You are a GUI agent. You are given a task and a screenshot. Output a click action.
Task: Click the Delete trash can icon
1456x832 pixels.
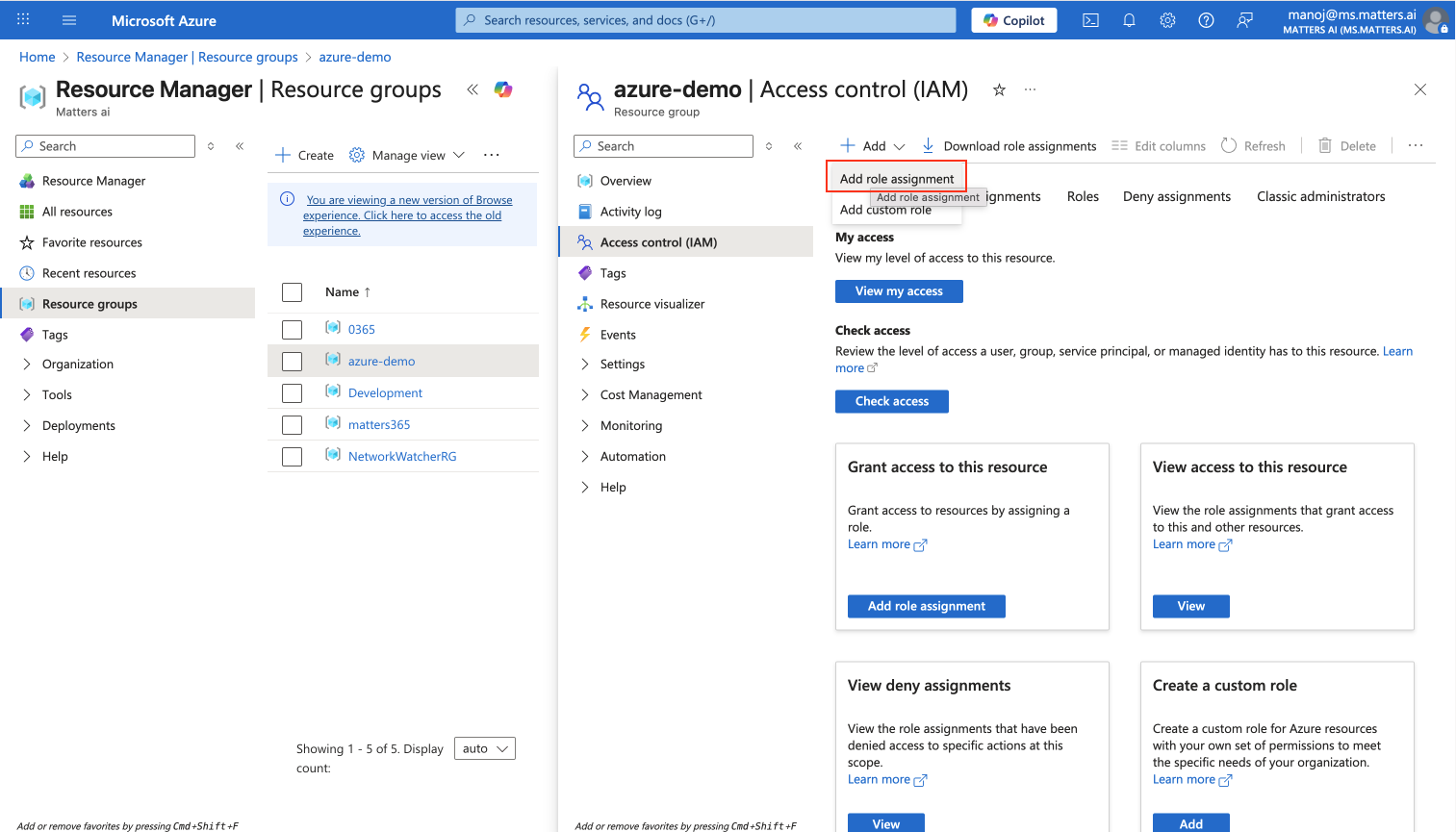pos(1325,145)
